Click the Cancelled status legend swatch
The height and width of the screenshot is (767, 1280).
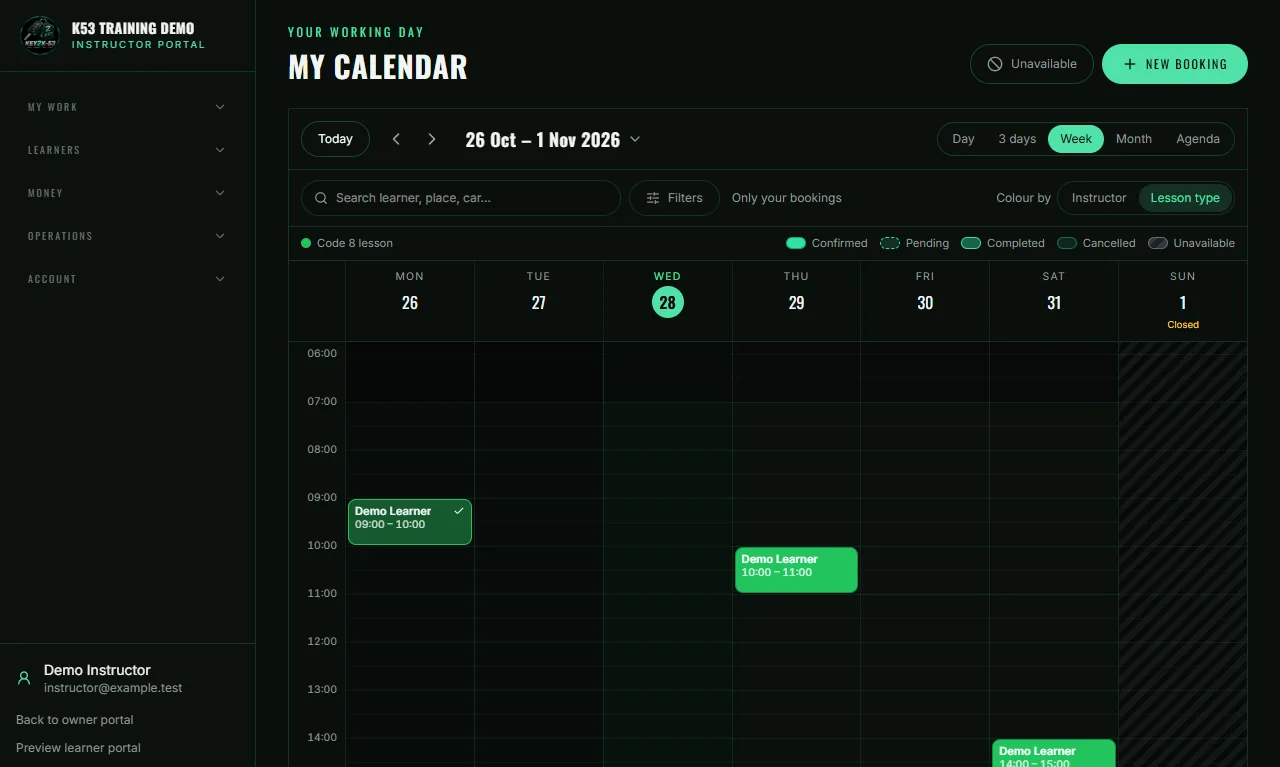(1067, 243)
